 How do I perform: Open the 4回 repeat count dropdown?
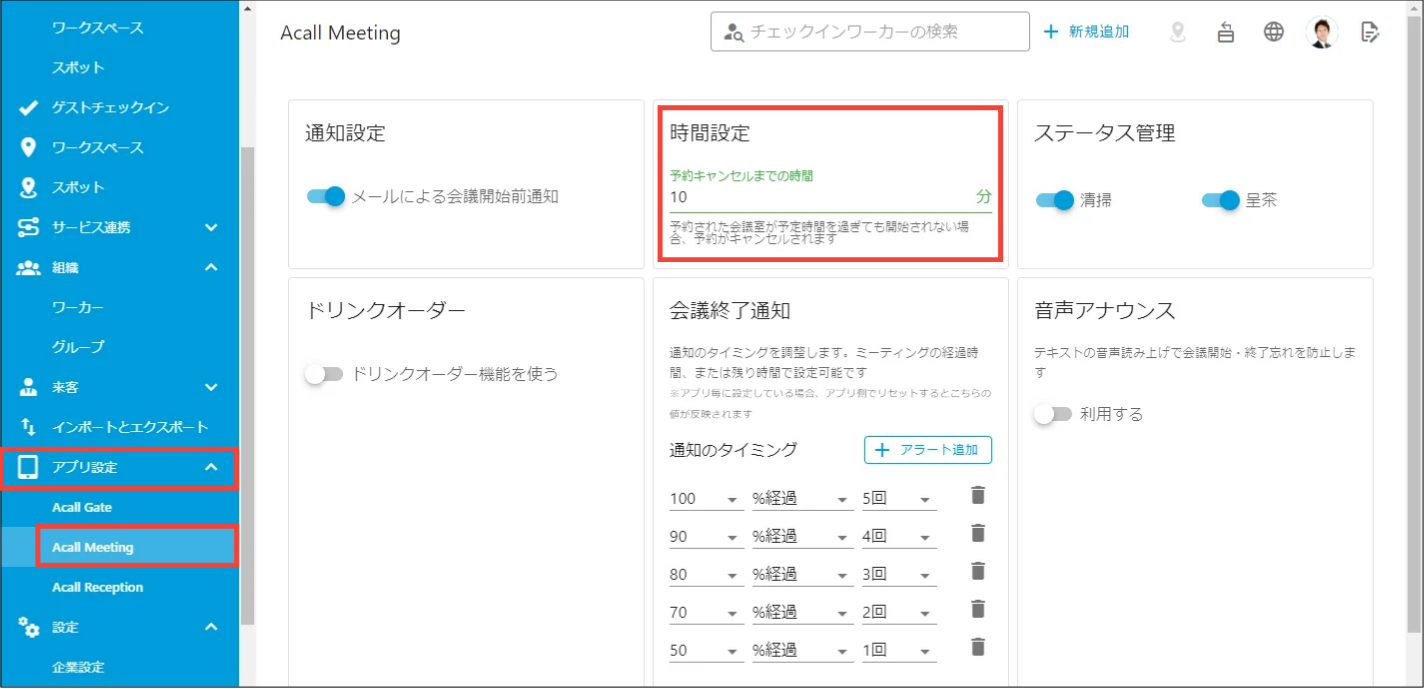pyautogui.click(x=899, y=537)
